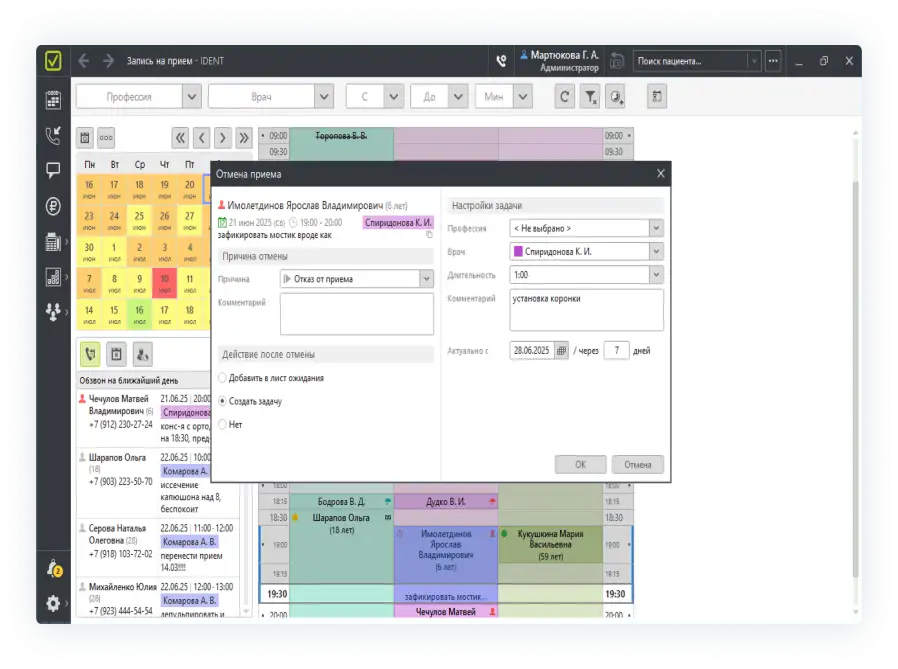Click the refresh schedule toolbar icon
898x669 pixels.
tap(565, 97)
